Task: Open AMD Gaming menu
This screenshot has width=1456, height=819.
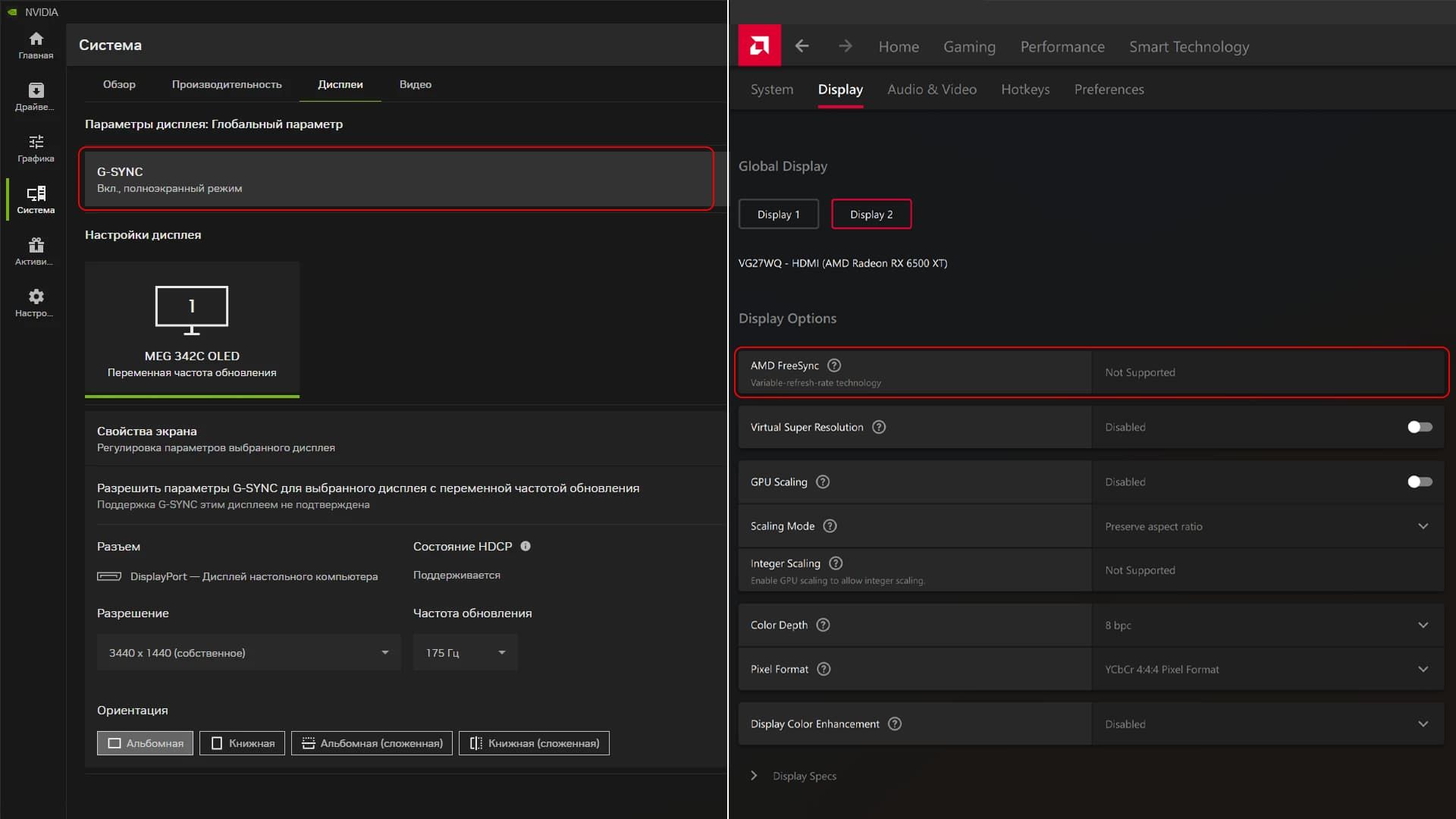Action: pos(969,46)
